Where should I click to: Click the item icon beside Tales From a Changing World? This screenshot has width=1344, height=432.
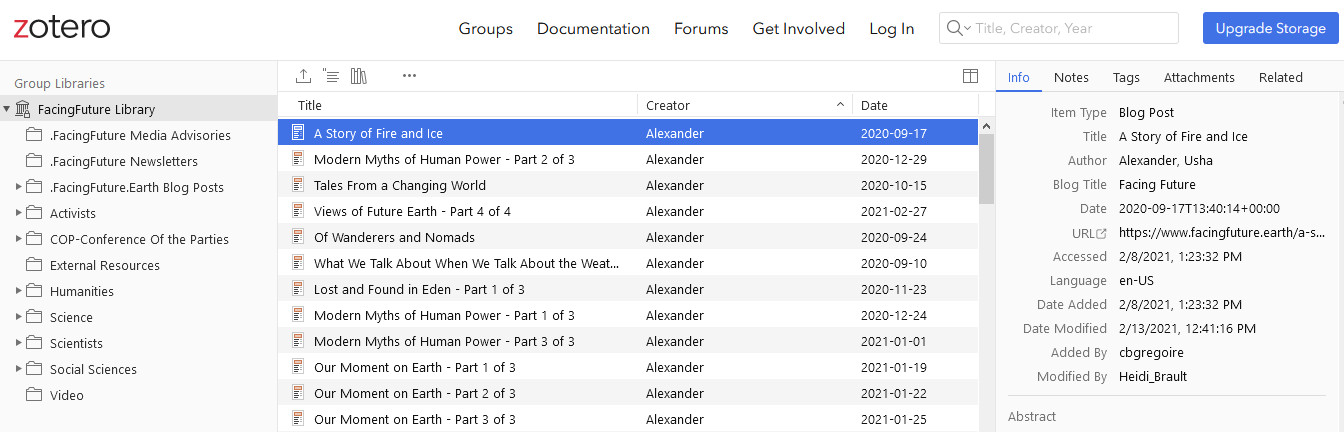(x=297, y=184)
